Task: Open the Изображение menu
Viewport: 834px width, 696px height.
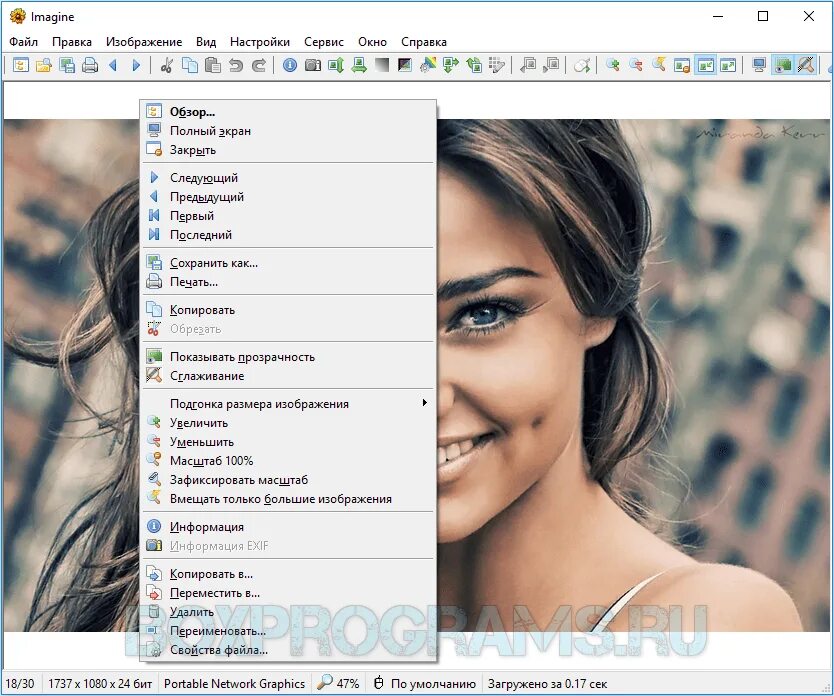Action: (144, 42)
